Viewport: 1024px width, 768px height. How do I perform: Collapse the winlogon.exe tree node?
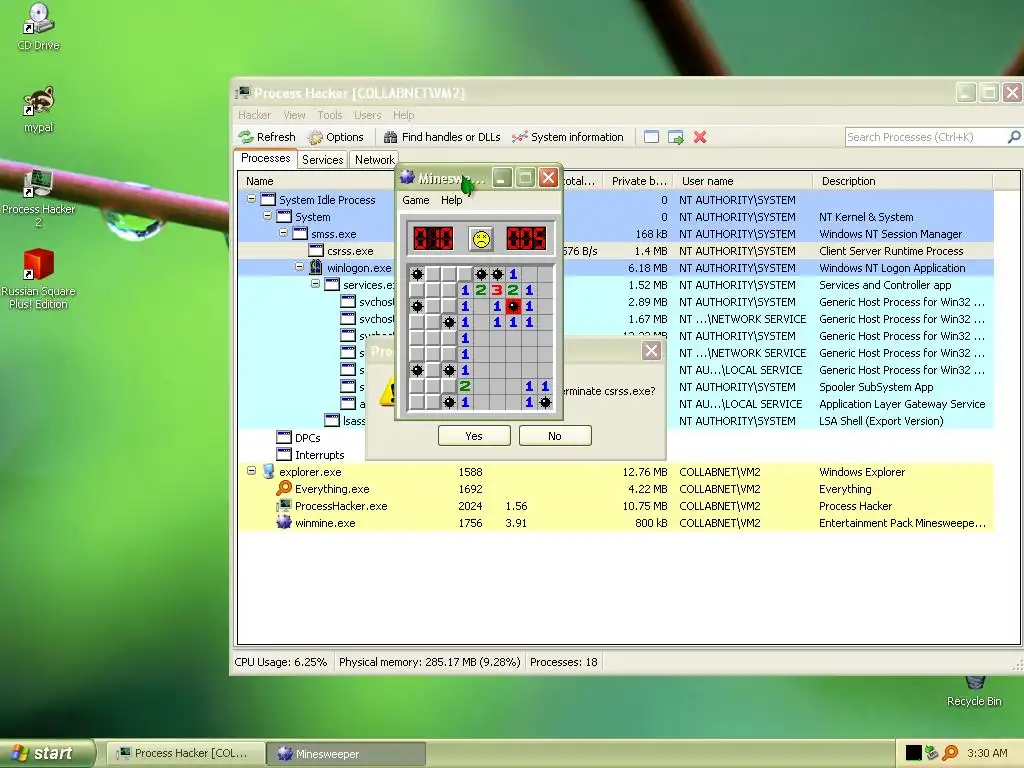(299, 266)
